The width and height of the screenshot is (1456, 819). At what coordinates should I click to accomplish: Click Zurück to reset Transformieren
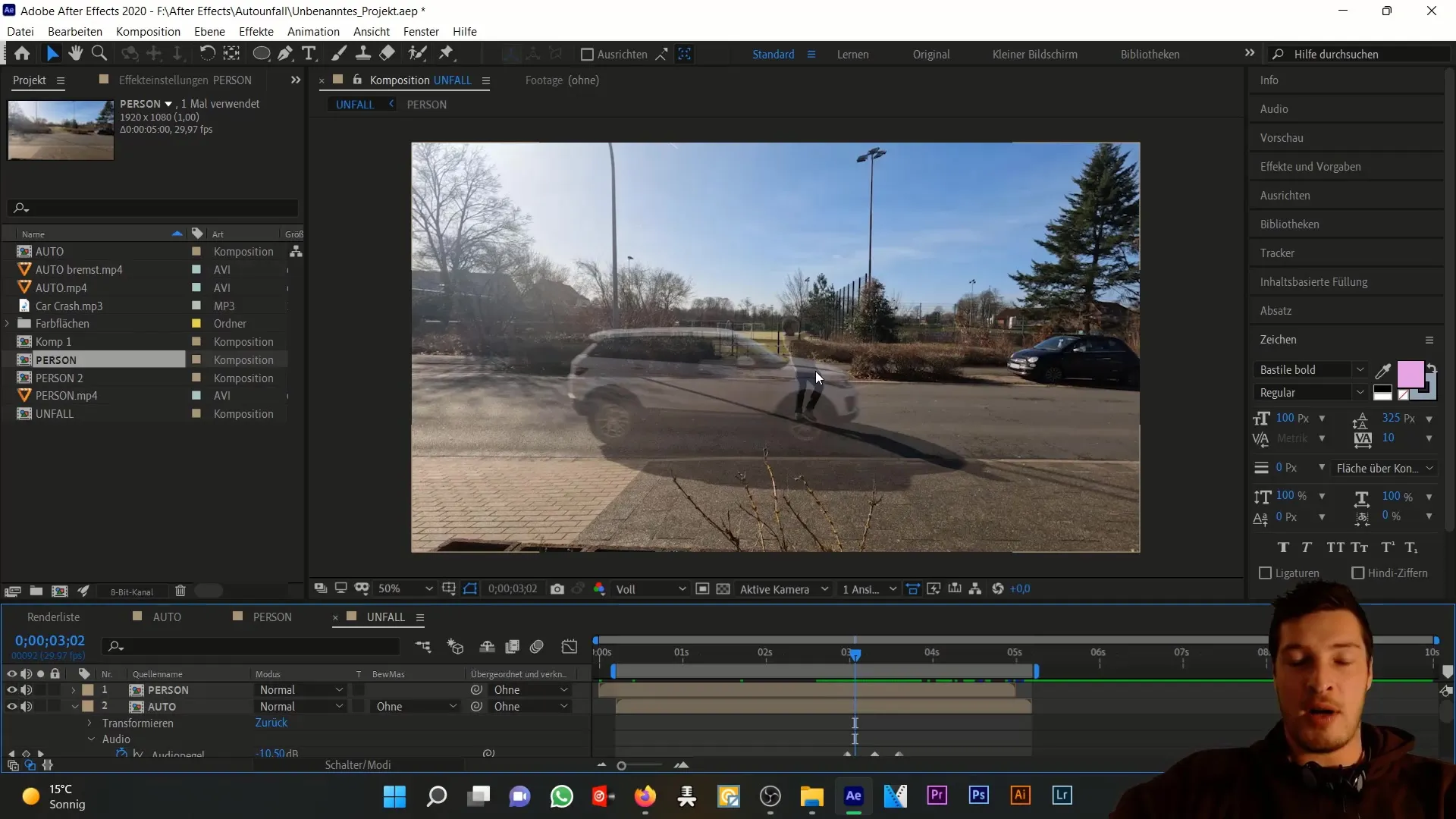click(x=271, y=723)
